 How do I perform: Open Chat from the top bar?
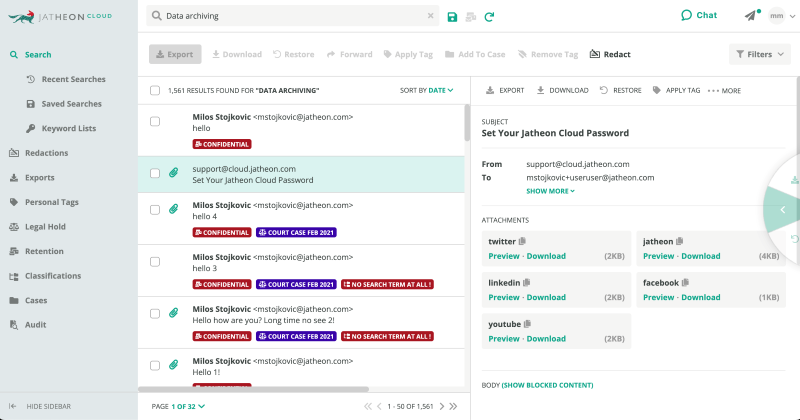pos(699,16)
